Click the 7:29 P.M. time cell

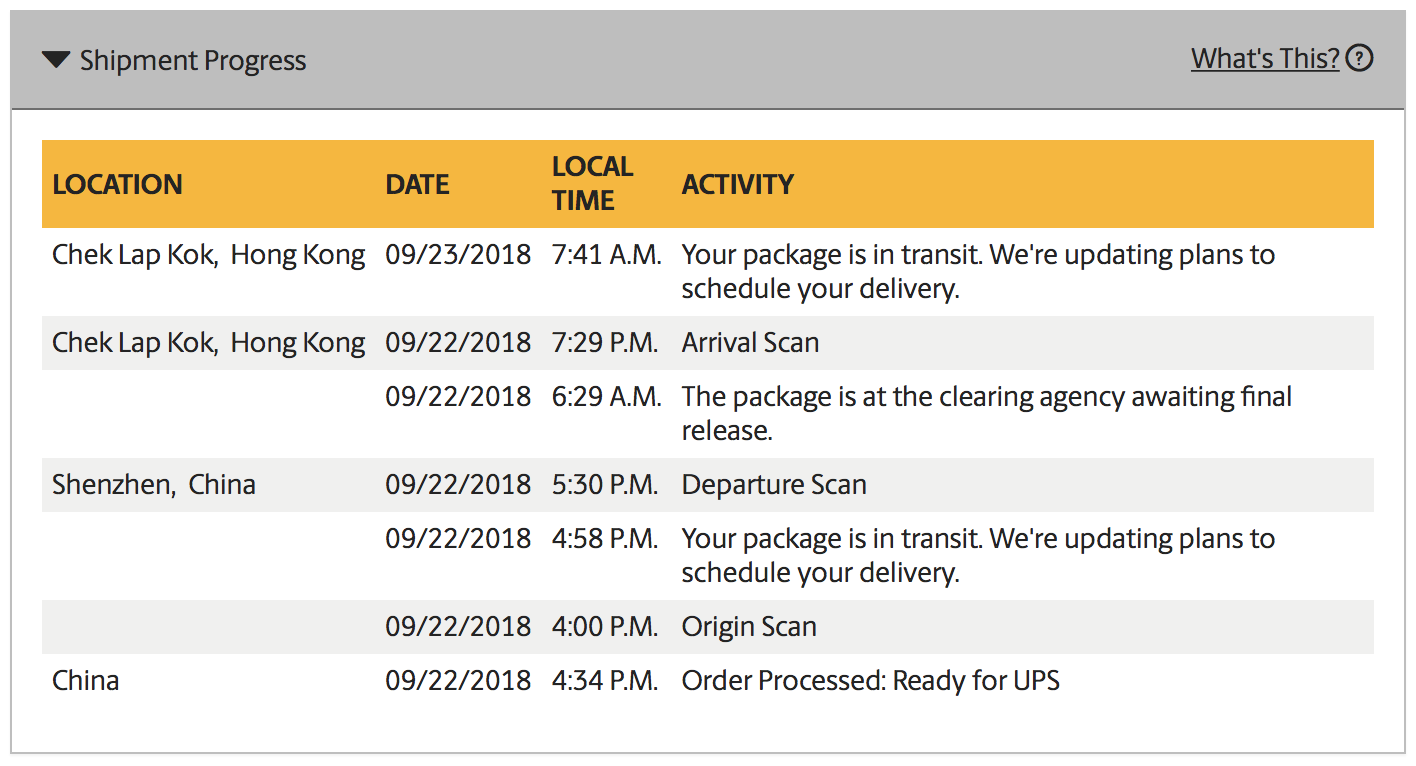[x=605, y=343]
